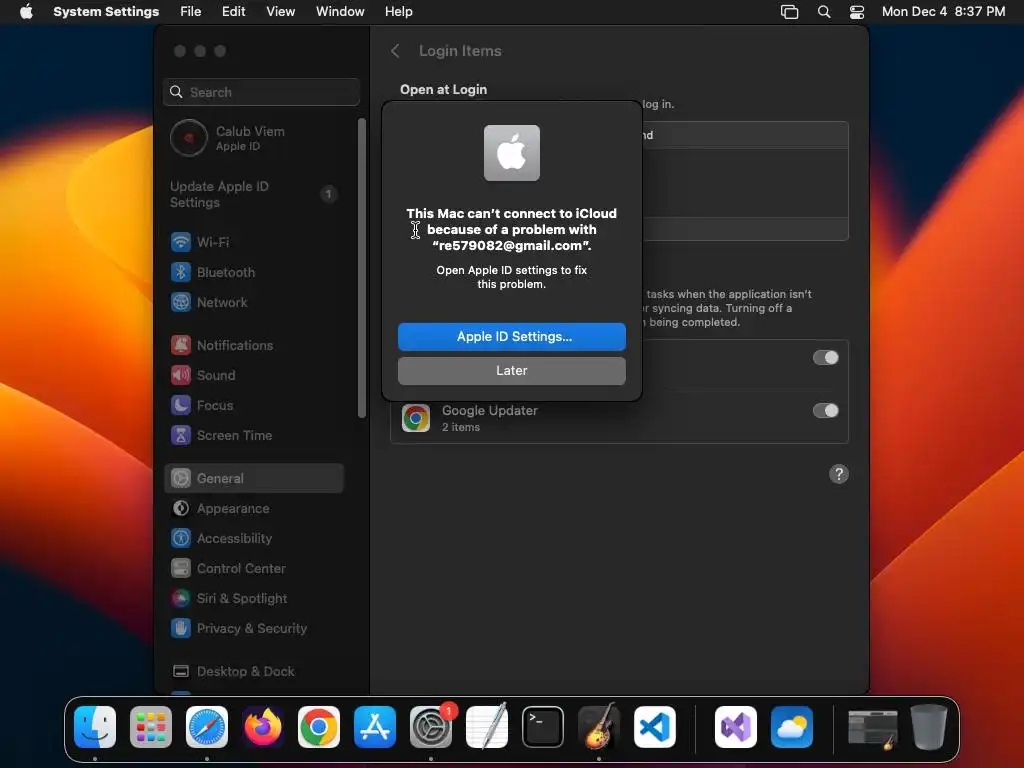Open Siri & Spotlight settings

253,599
